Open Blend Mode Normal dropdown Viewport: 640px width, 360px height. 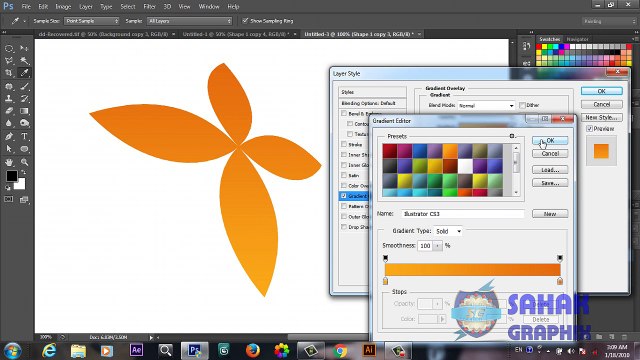(486, 105)
